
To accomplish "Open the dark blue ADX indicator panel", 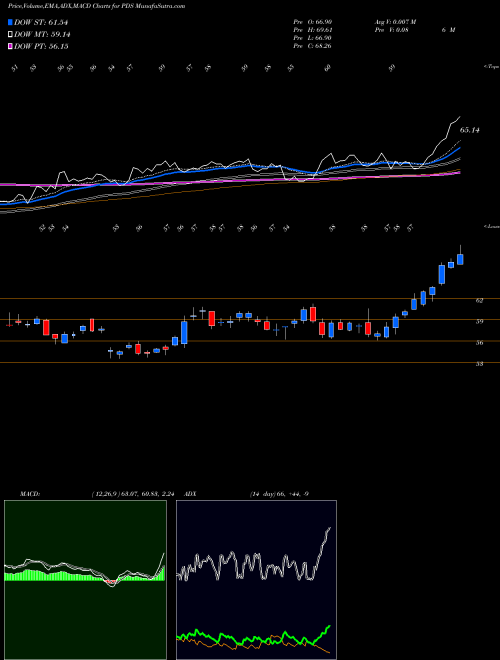I will tap(256, 580).
